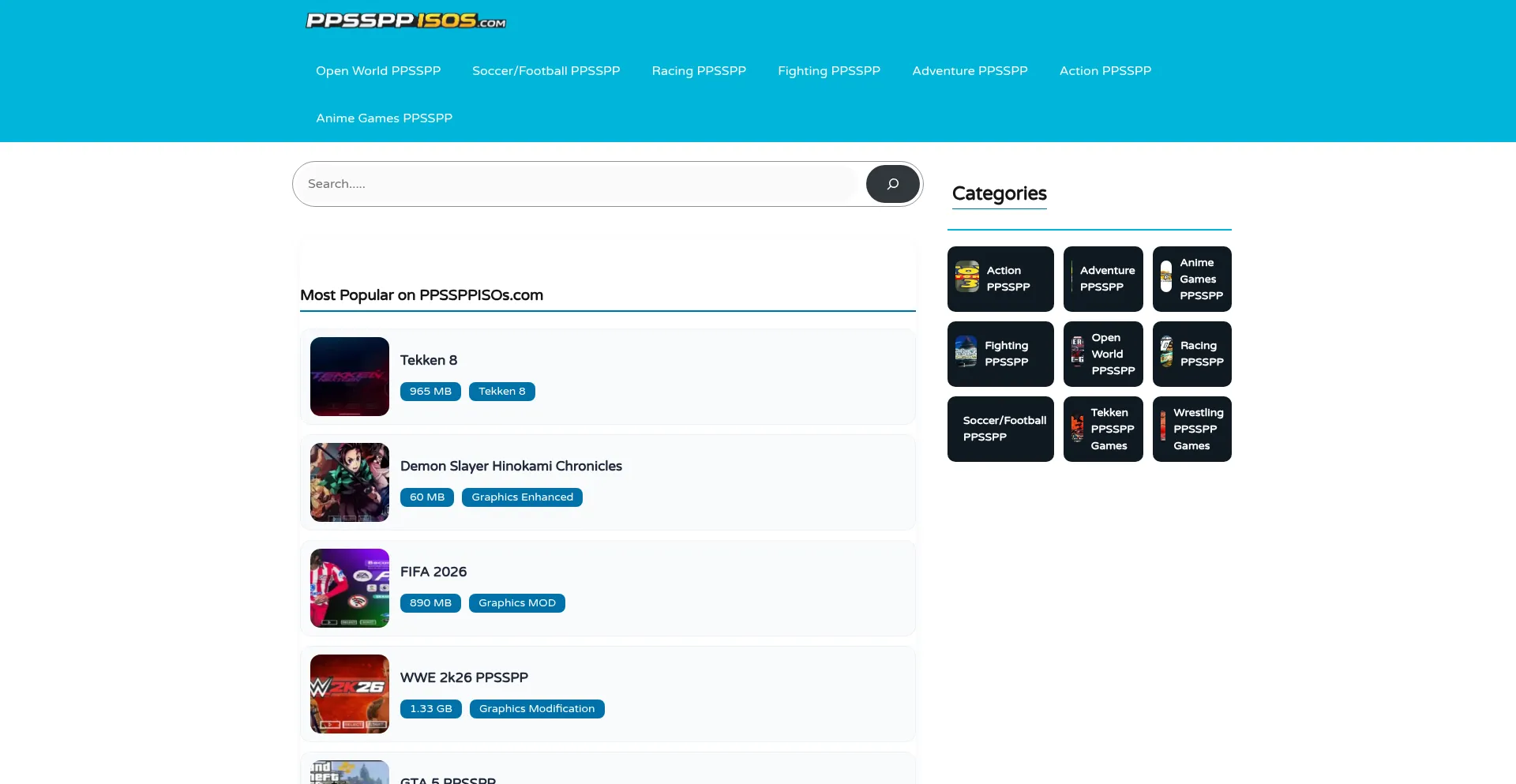Open Anime Games PPSSPP sidebar category label
1516x784 pixels.
(x=1201, y=279)
